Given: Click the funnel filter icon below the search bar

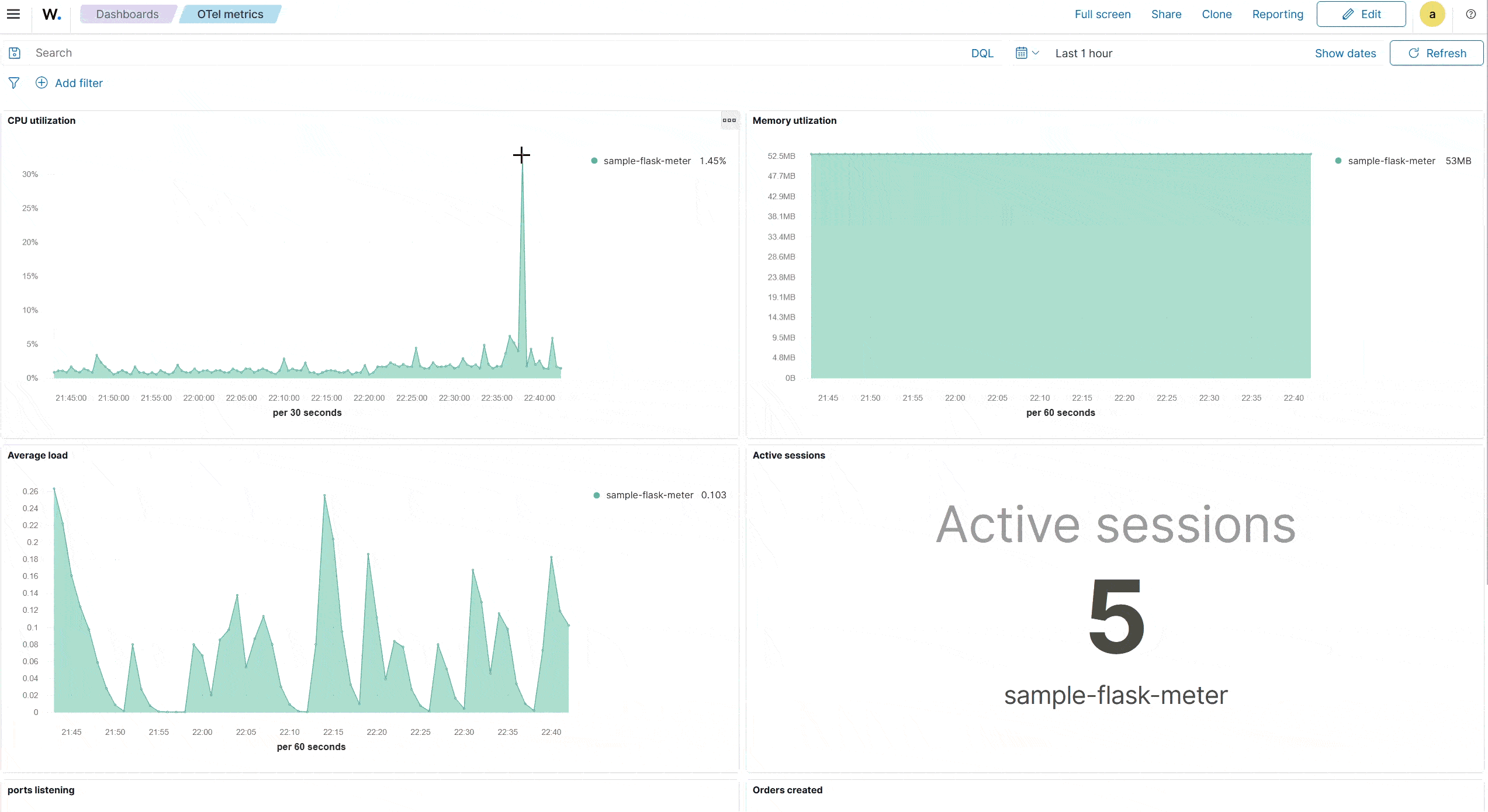Looking at the screenshot, I should tap(13, 83).
